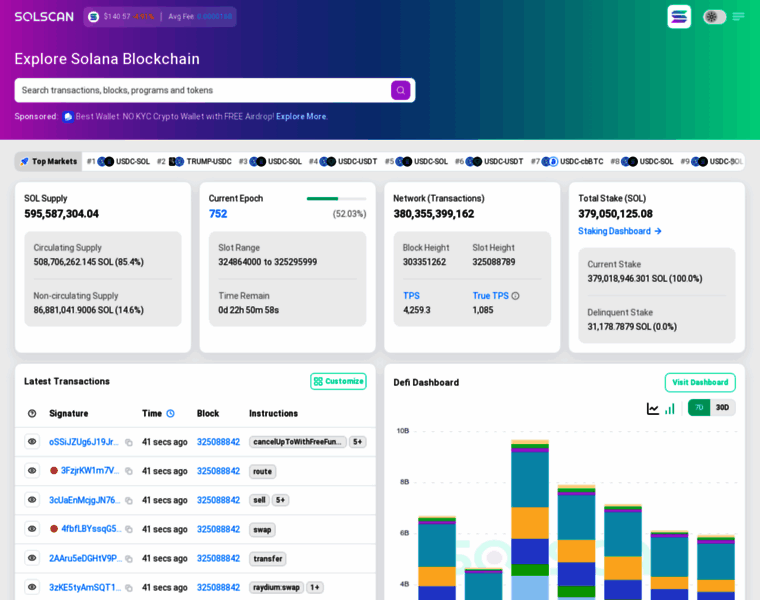Open the Solana network selector icon

(x=679, y=17)
